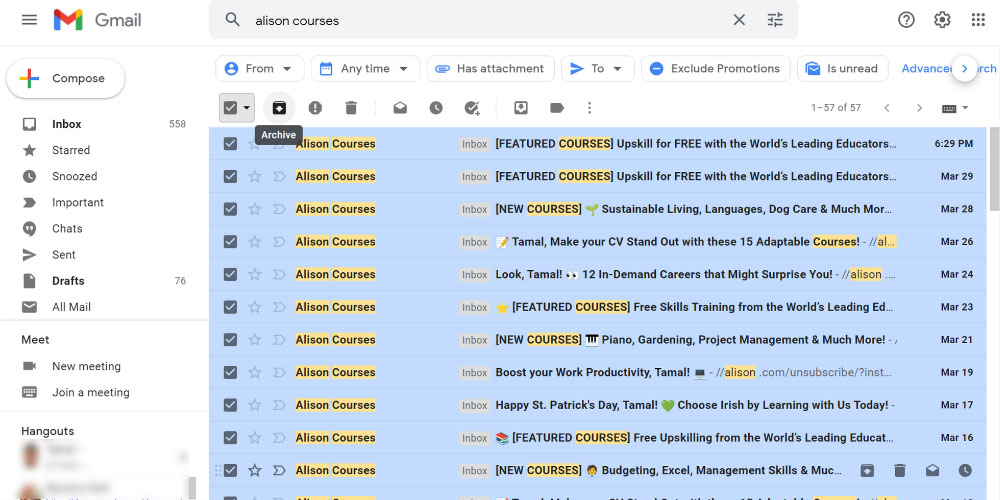This screenshot has width=1000, height=500.
Task: Uncheck the St. Patrick's Day email checkbox
Action: click(230, 404)
